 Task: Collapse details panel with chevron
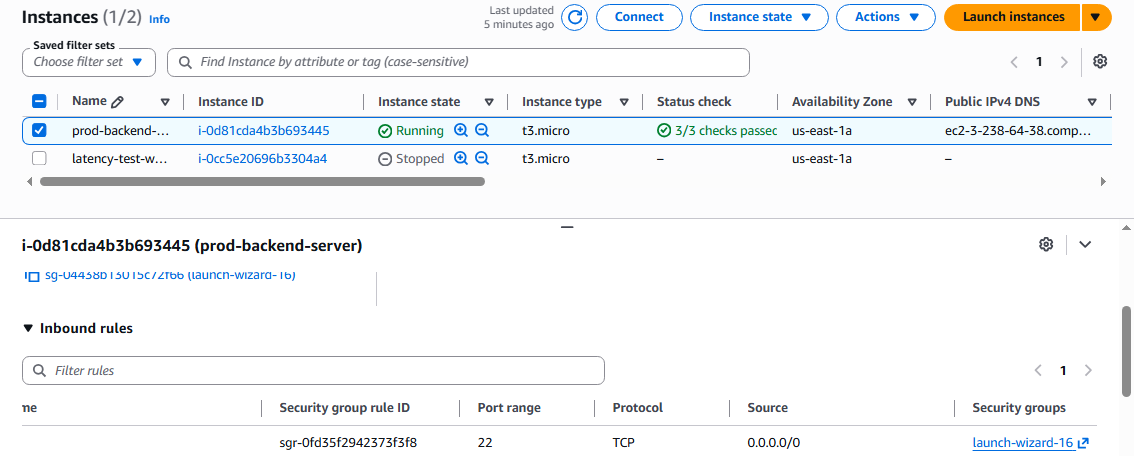coord(1085,244)
